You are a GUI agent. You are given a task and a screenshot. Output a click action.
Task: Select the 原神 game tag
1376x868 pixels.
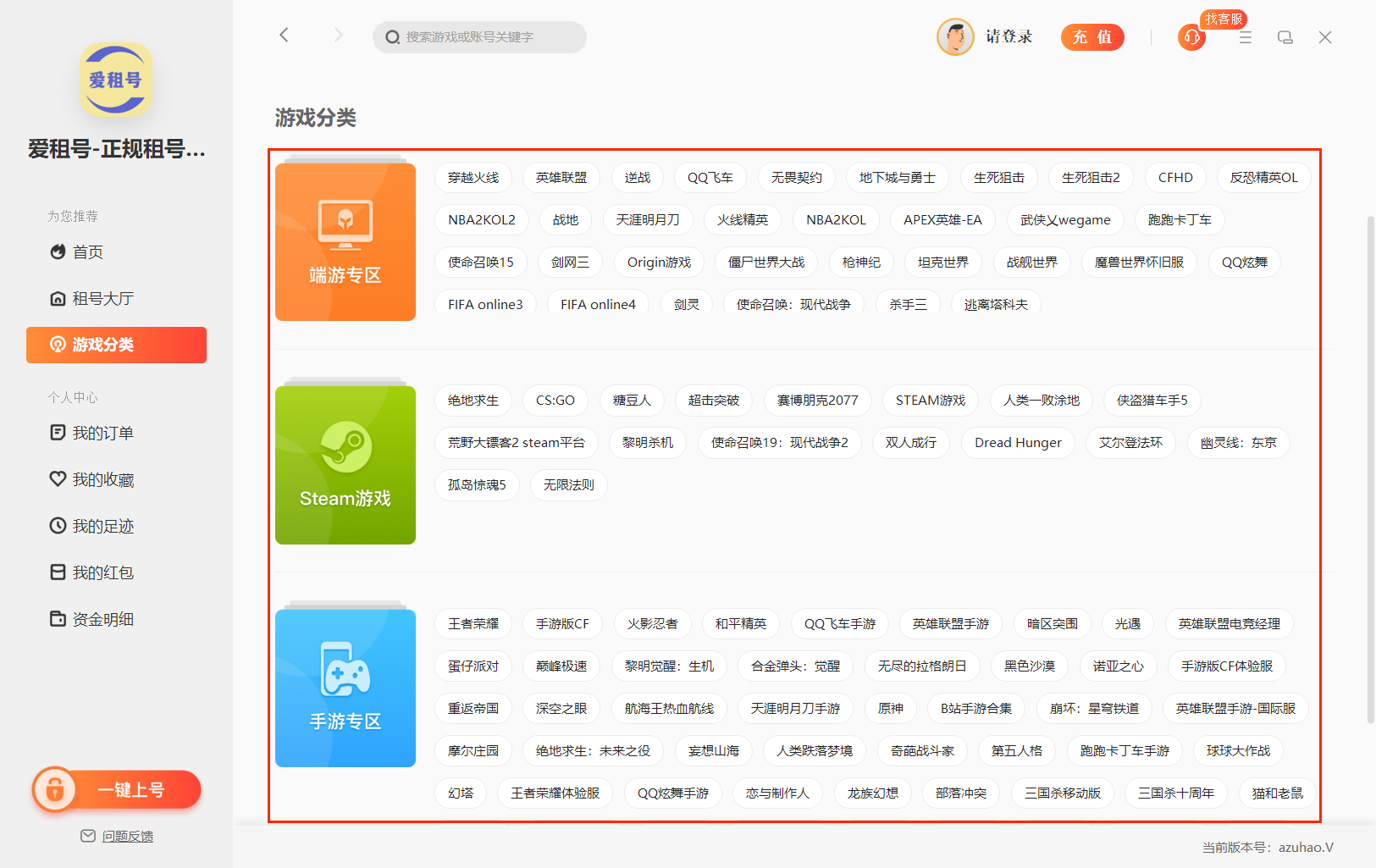(x=891, y=709)
